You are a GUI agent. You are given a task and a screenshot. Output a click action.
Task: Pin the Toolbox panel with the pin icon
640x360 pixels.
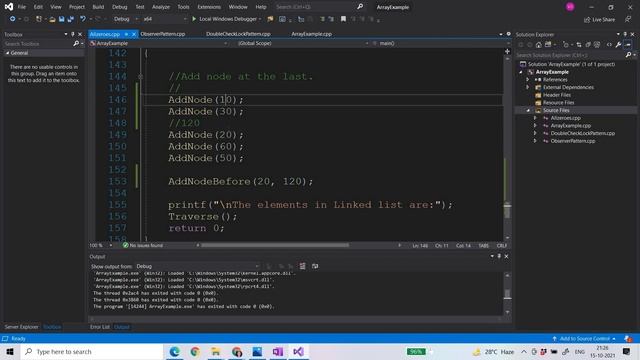tap(73, 34)
